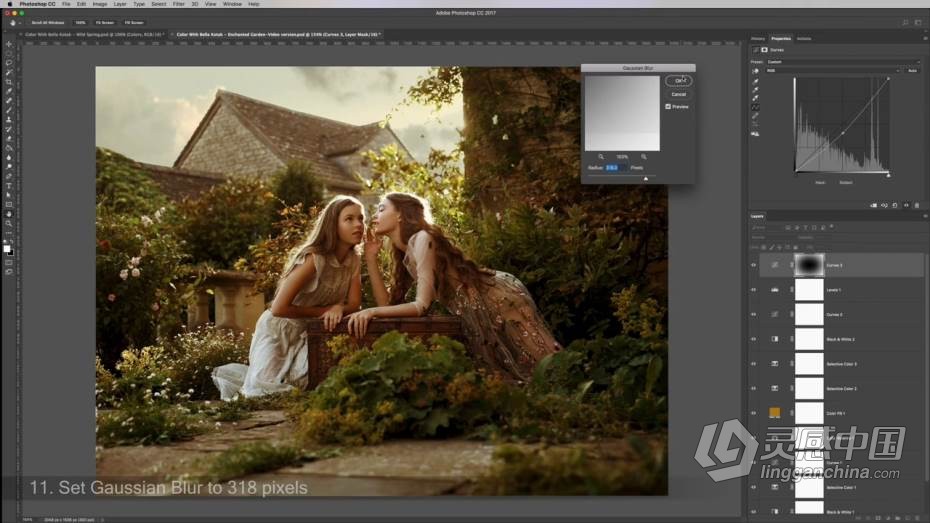
Task: Pick the black point eyedropper in Curves
Action: click(x=755, y=82)
